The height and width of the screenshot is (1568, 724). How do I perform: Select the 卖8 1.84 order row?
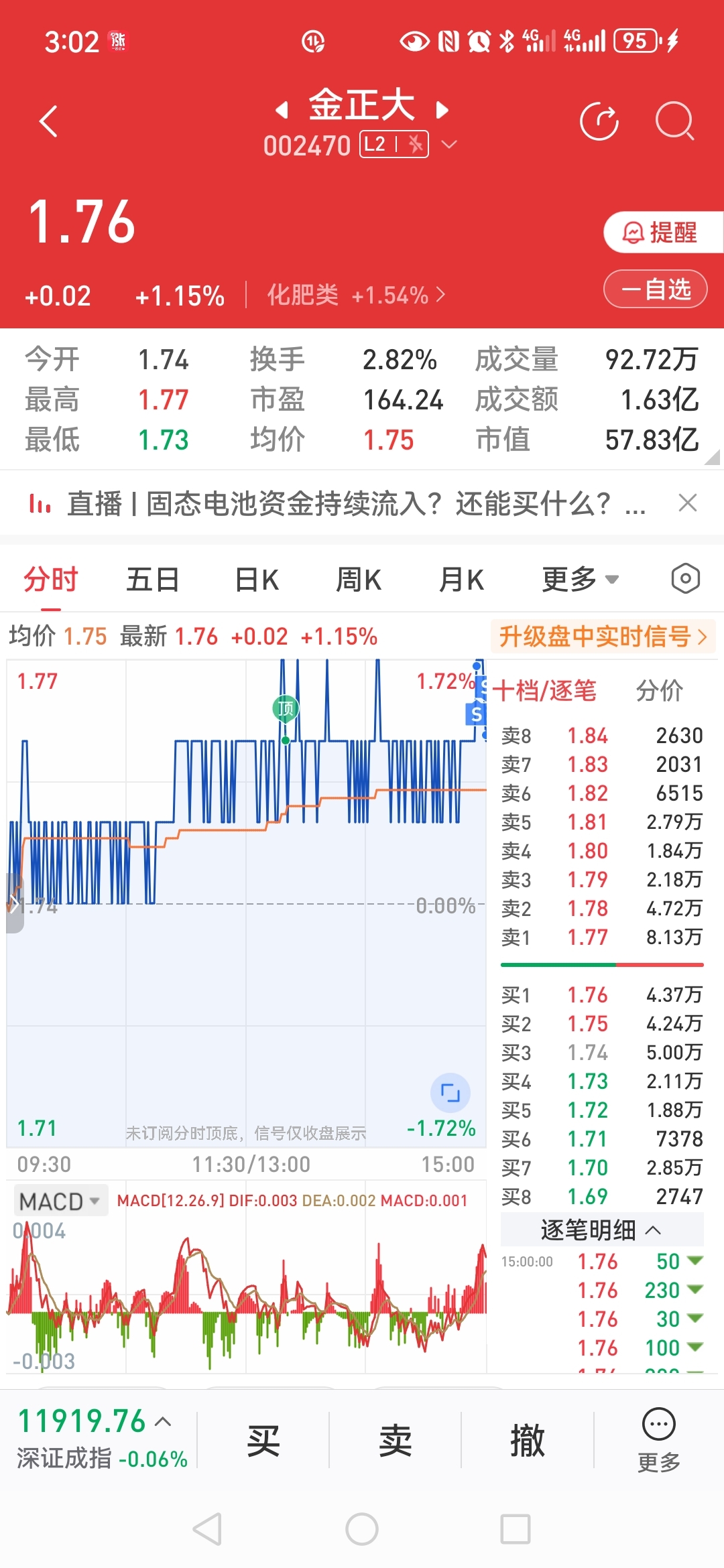(601, 735)
